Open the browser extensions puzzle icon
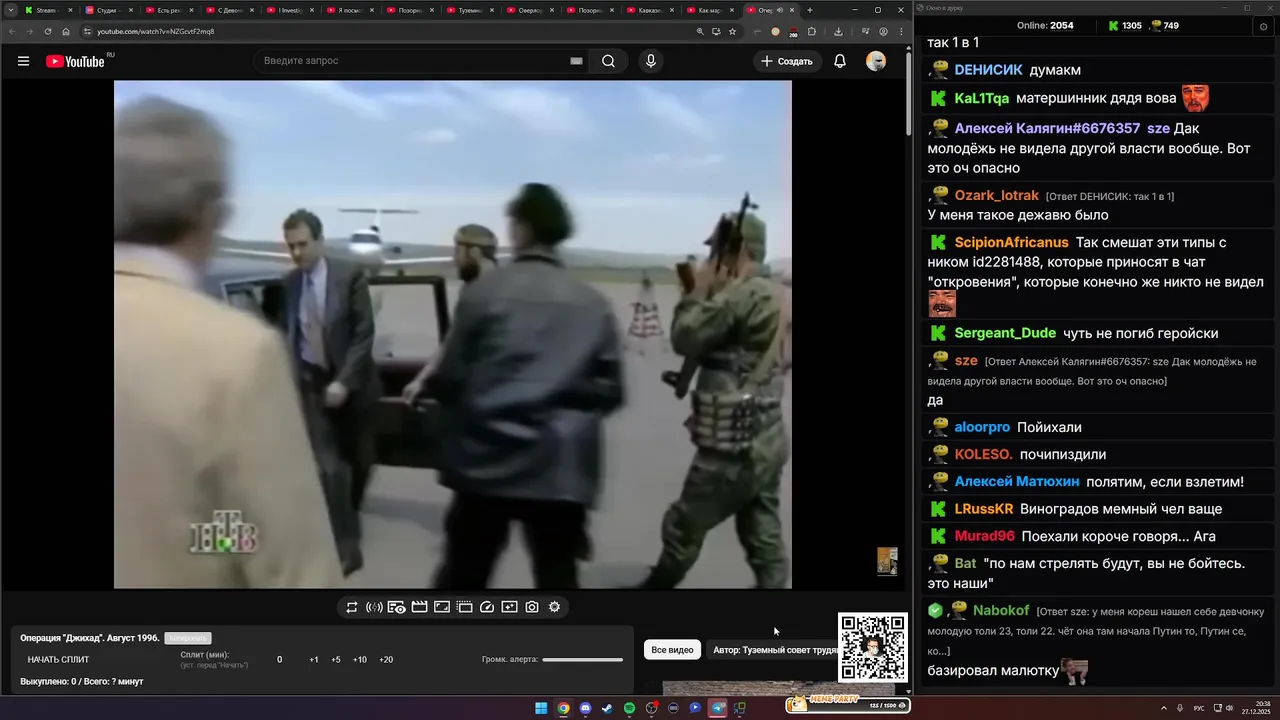Screen dimensions: 1280x720 click(x=812, y=31)
